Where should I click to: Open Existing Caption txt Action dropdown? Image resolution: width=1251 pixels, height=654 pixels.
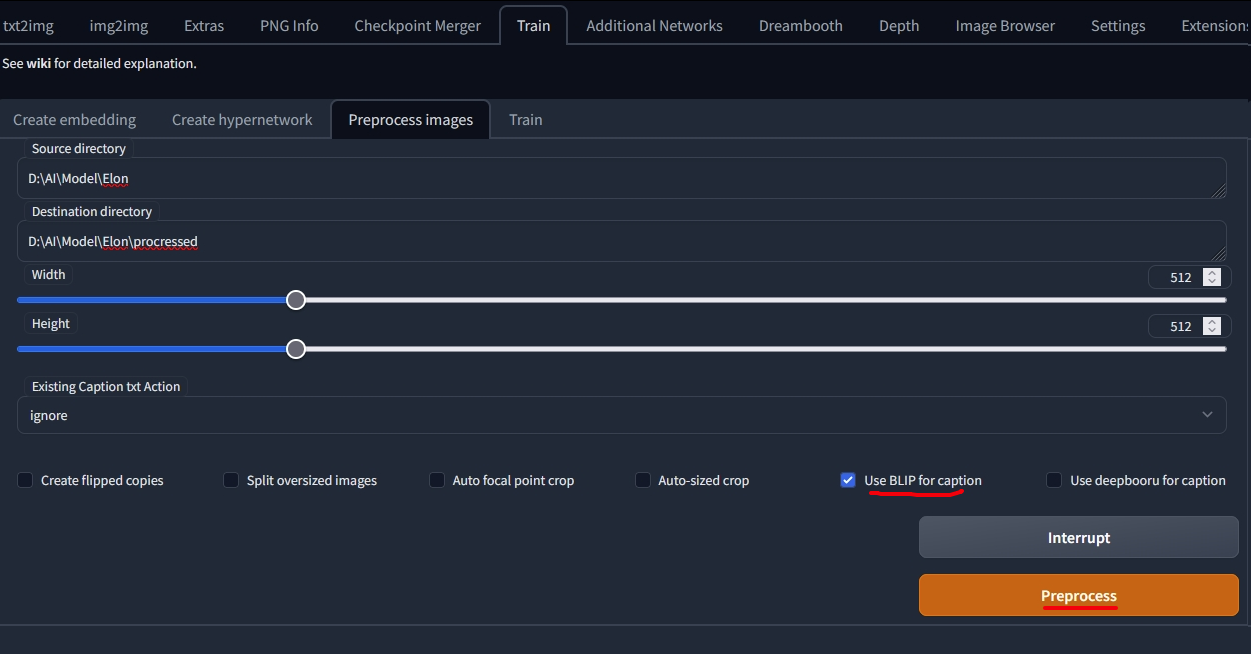coord(621,415)
